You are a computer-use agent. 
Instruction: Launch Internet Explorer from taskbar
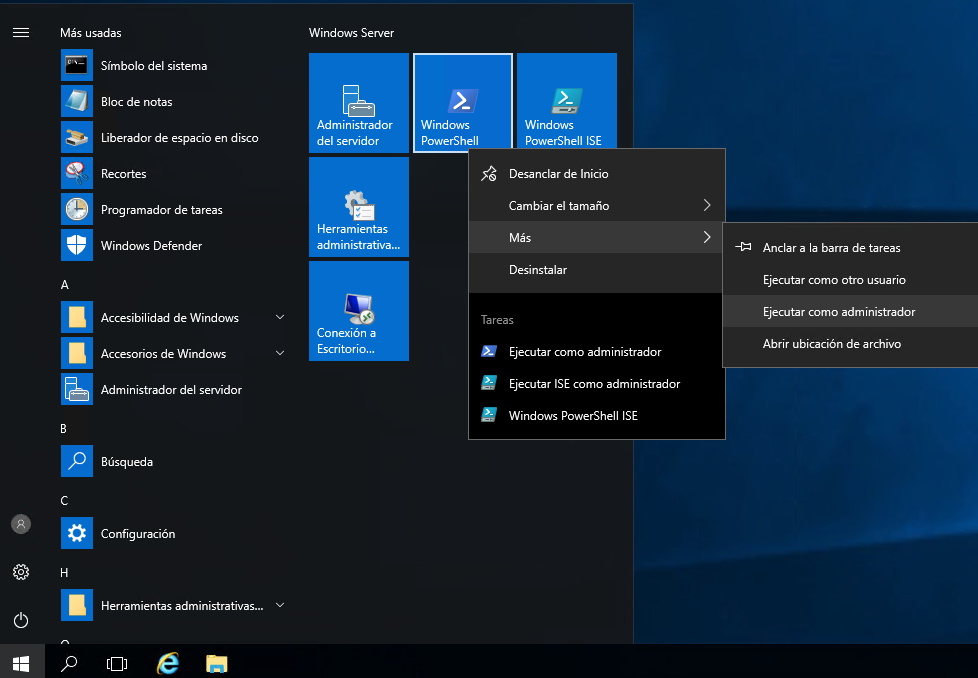[x=167, y=664]
